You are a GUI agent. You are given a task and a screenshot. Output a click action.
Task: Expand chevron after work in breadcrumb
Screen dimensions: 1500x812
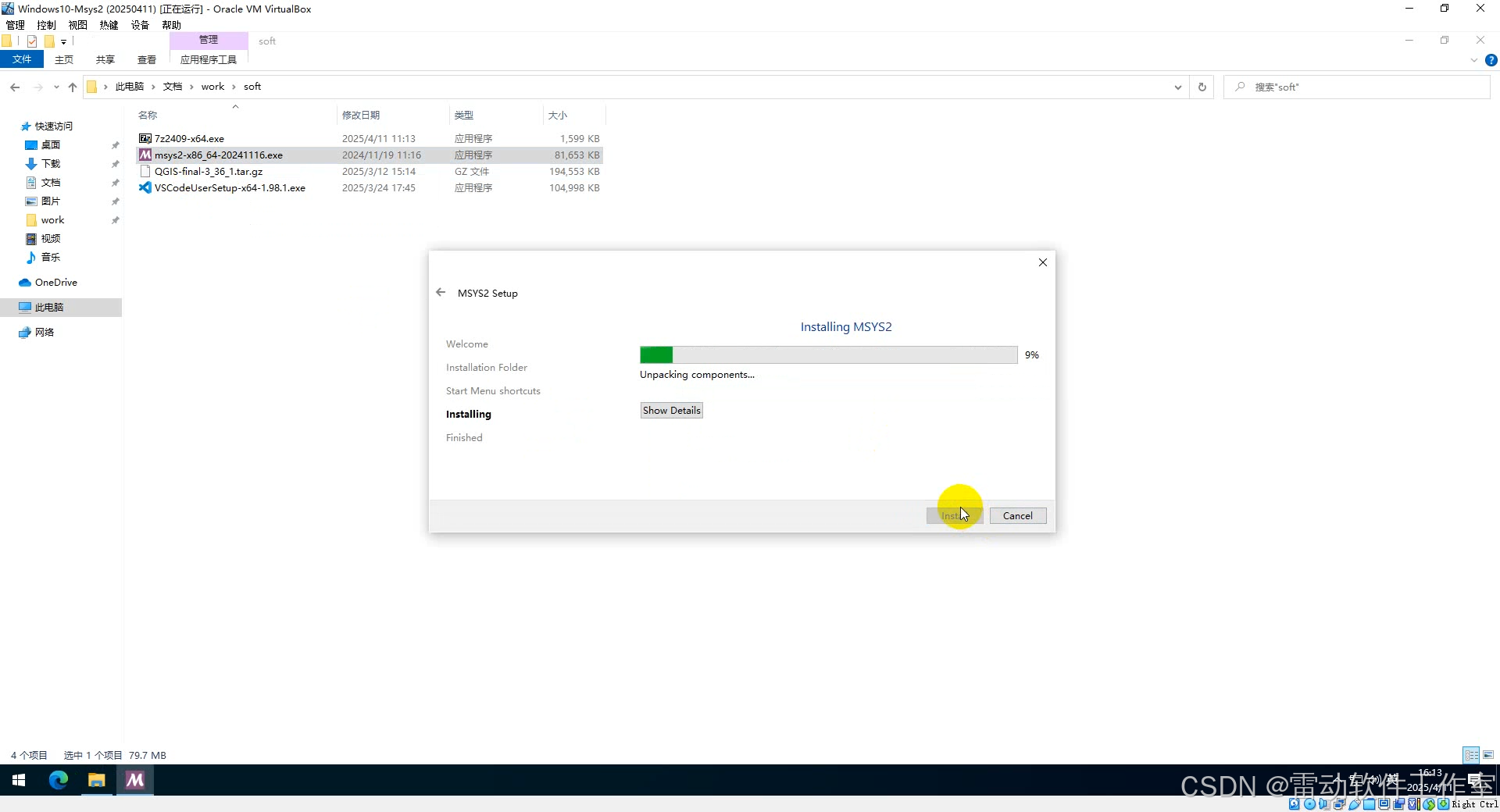(x=234, y=87)
